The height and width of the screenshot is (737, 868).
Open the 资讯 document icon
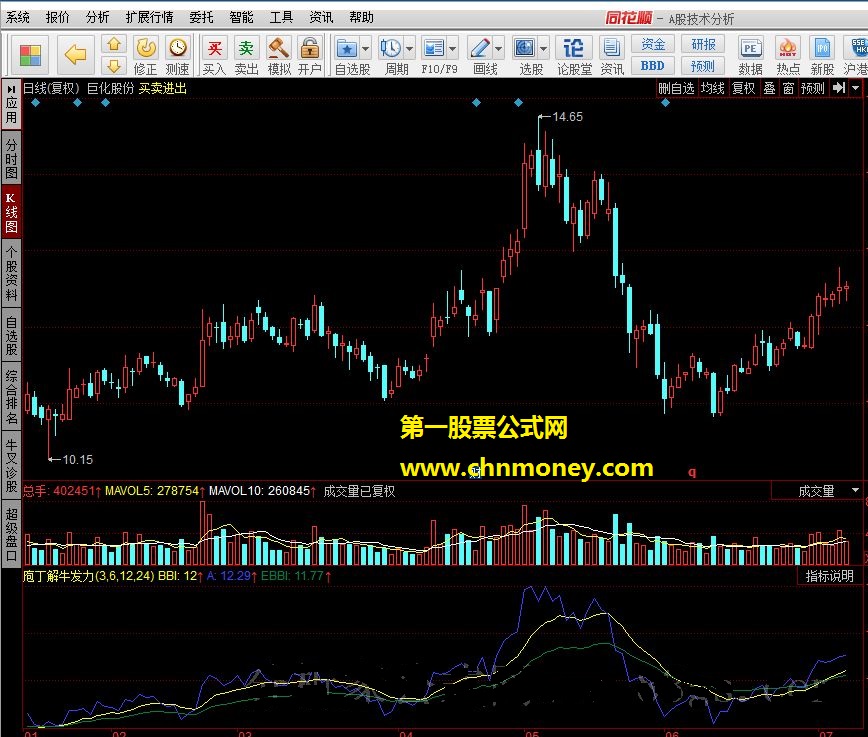[x=612, y=48]
